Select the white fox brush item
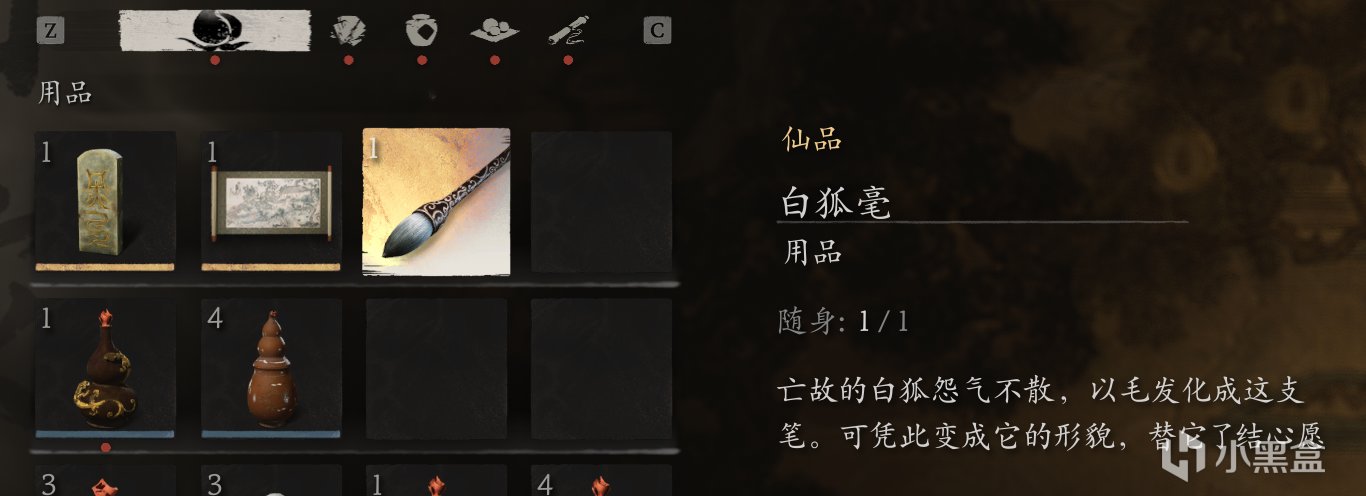1366x496 pixels. 436,201
